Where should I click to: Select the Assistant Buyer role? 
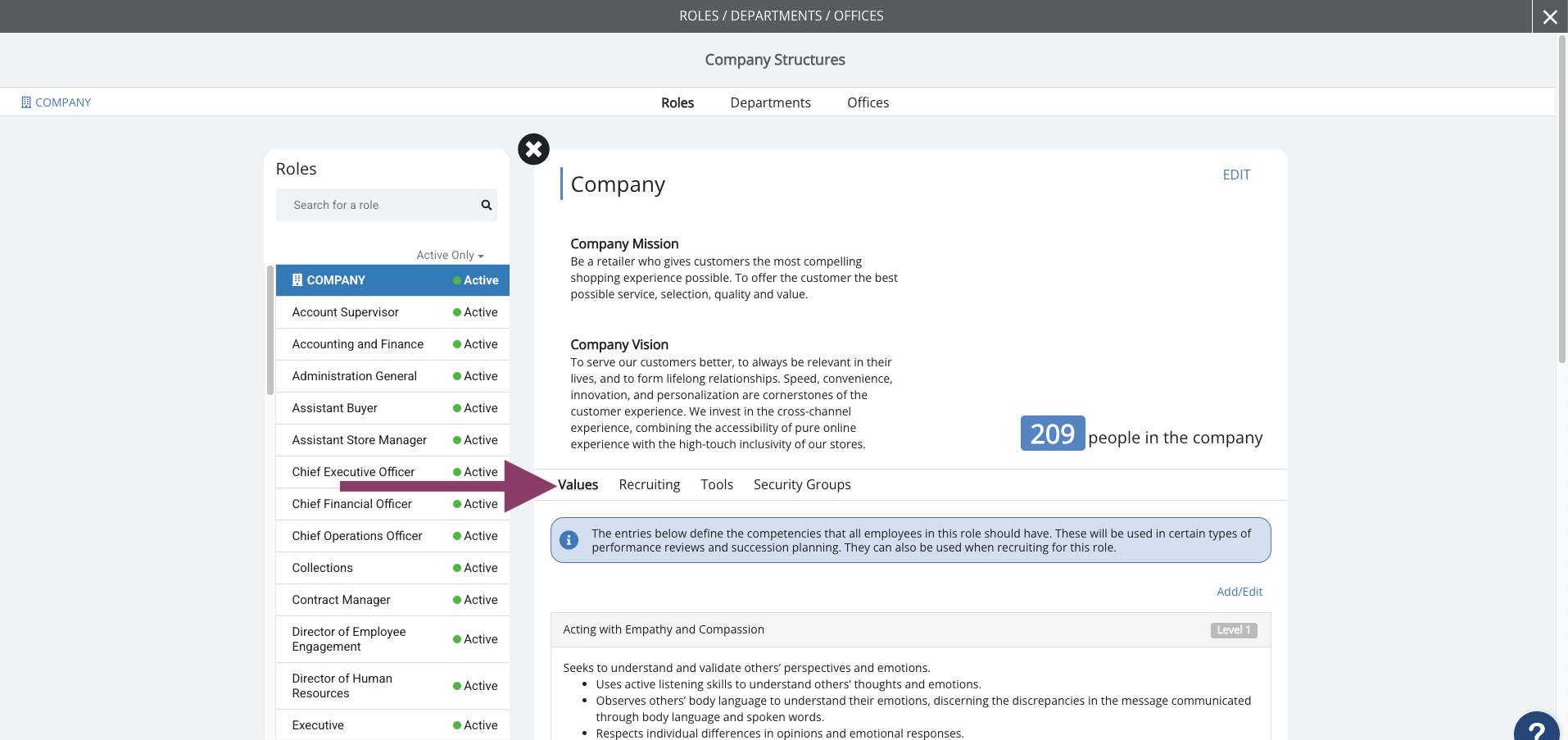[x=392, y=408]
